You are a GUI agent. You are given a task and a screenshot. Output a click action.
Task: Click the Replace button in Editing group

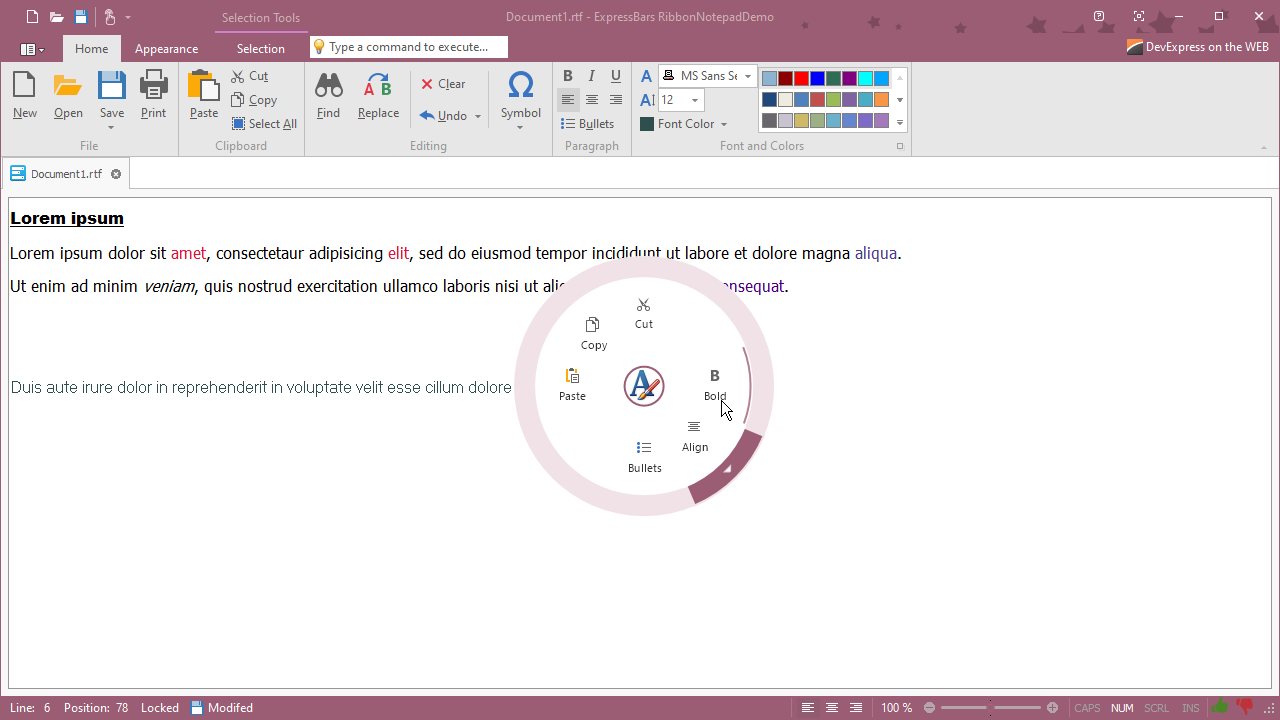[x=378, y=96]
